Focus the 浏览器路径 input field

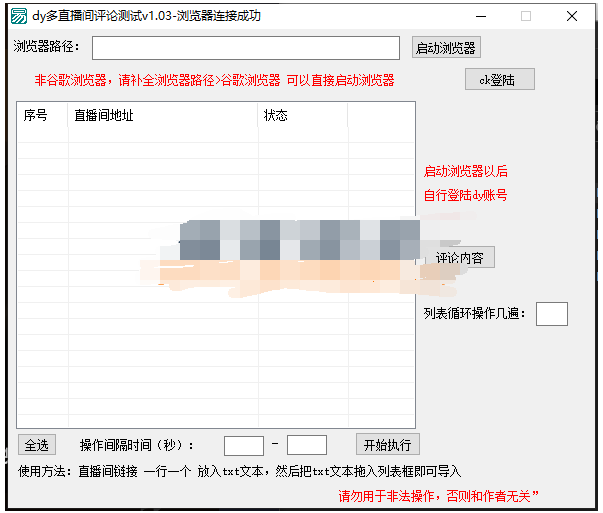[x=246, y=48]
